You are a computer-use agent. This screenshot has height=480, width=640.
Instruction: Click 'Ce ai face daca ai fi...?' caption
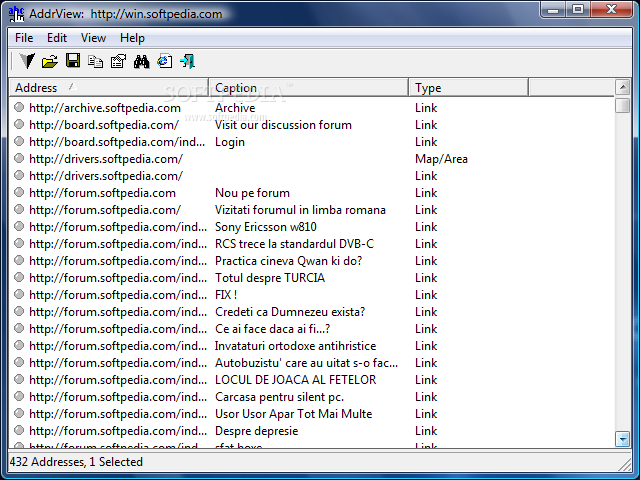pyautogui.click(x=272, y=329)
